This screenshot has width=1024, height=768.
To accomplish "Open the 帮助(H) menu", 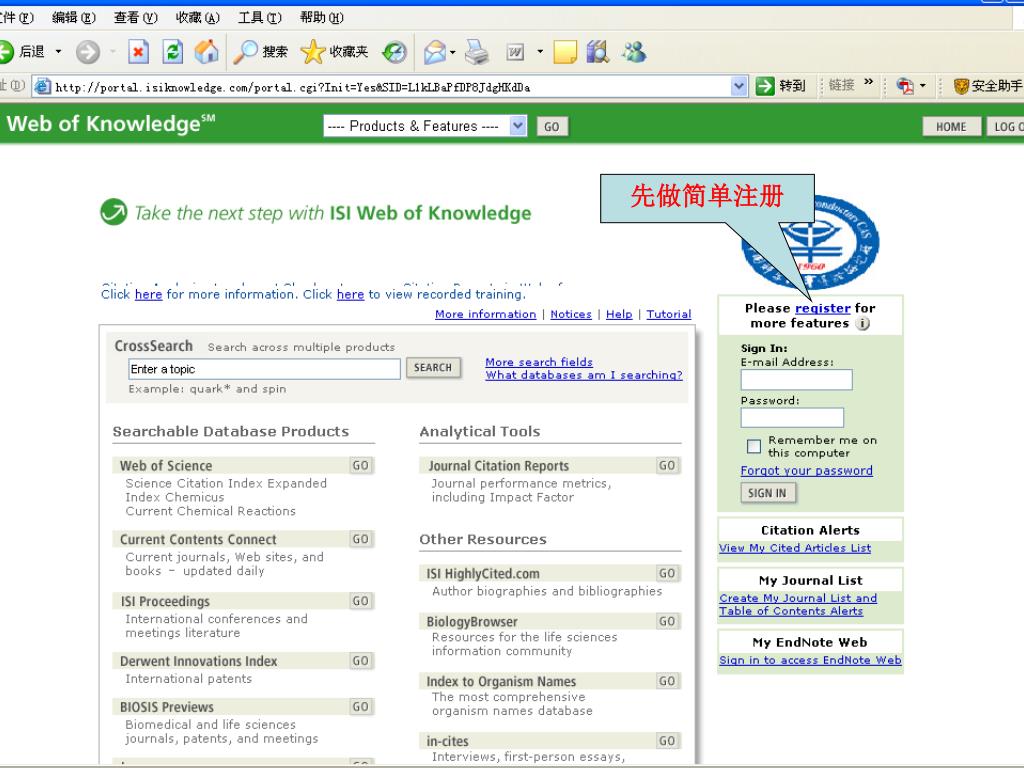I will (x=321, y=18).
